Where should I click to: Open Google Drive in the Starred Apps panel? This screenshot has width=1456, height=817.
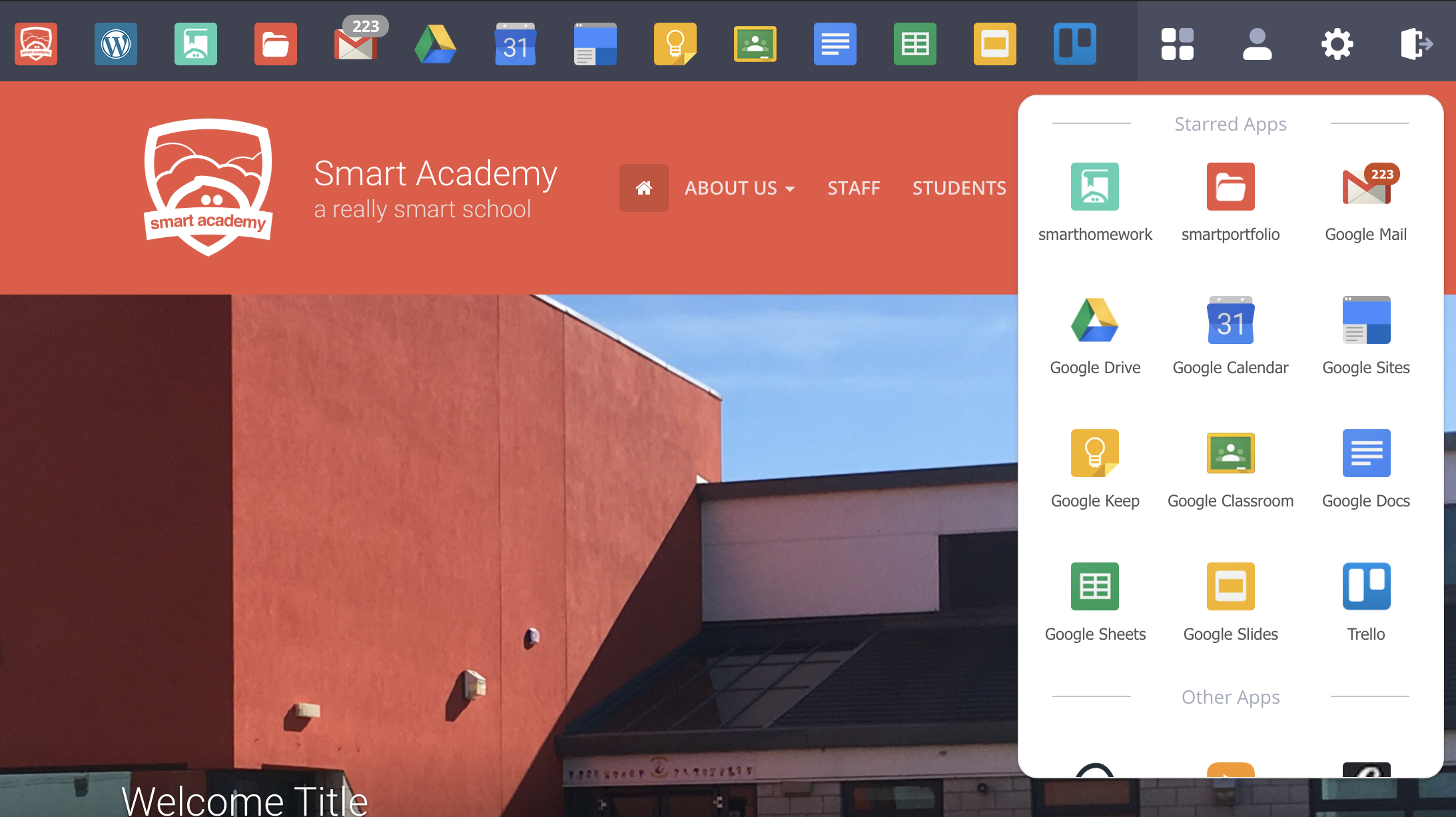(x=1094, y=321)
